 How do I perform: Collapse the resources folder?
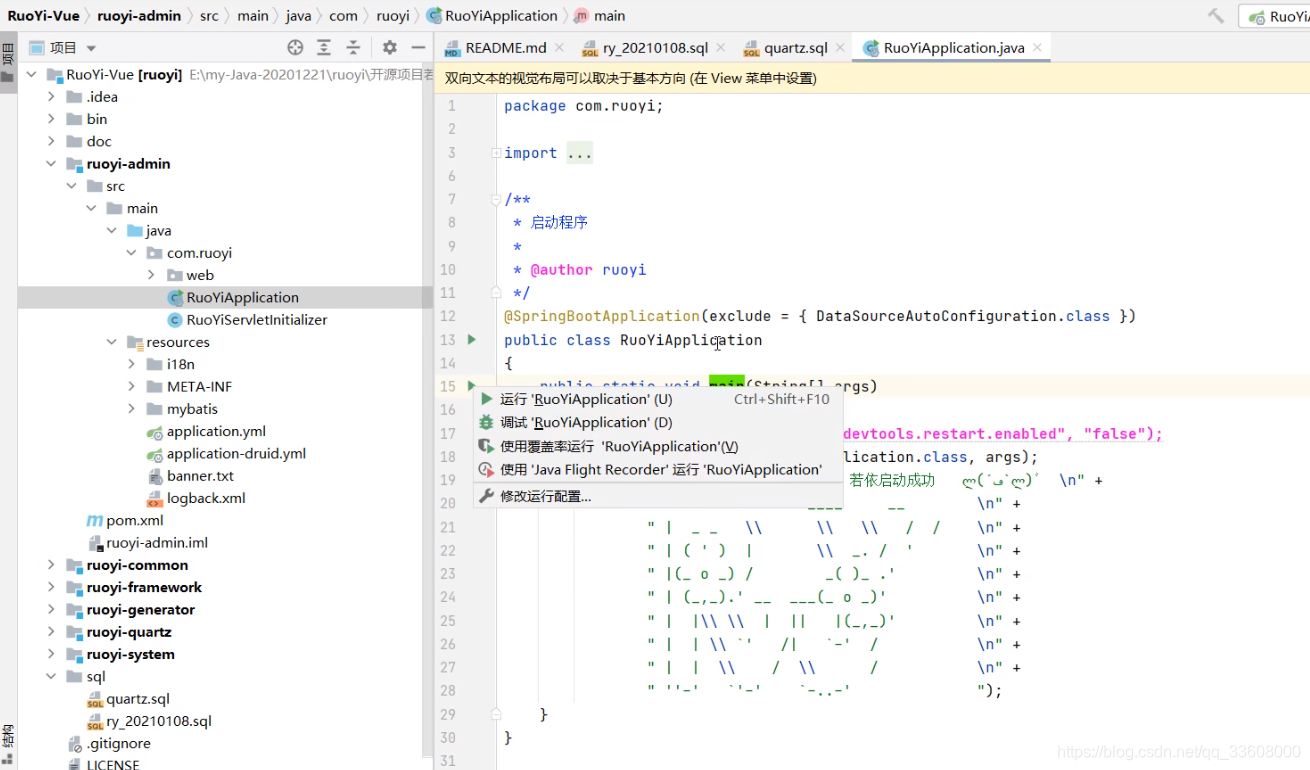point(111,342)
